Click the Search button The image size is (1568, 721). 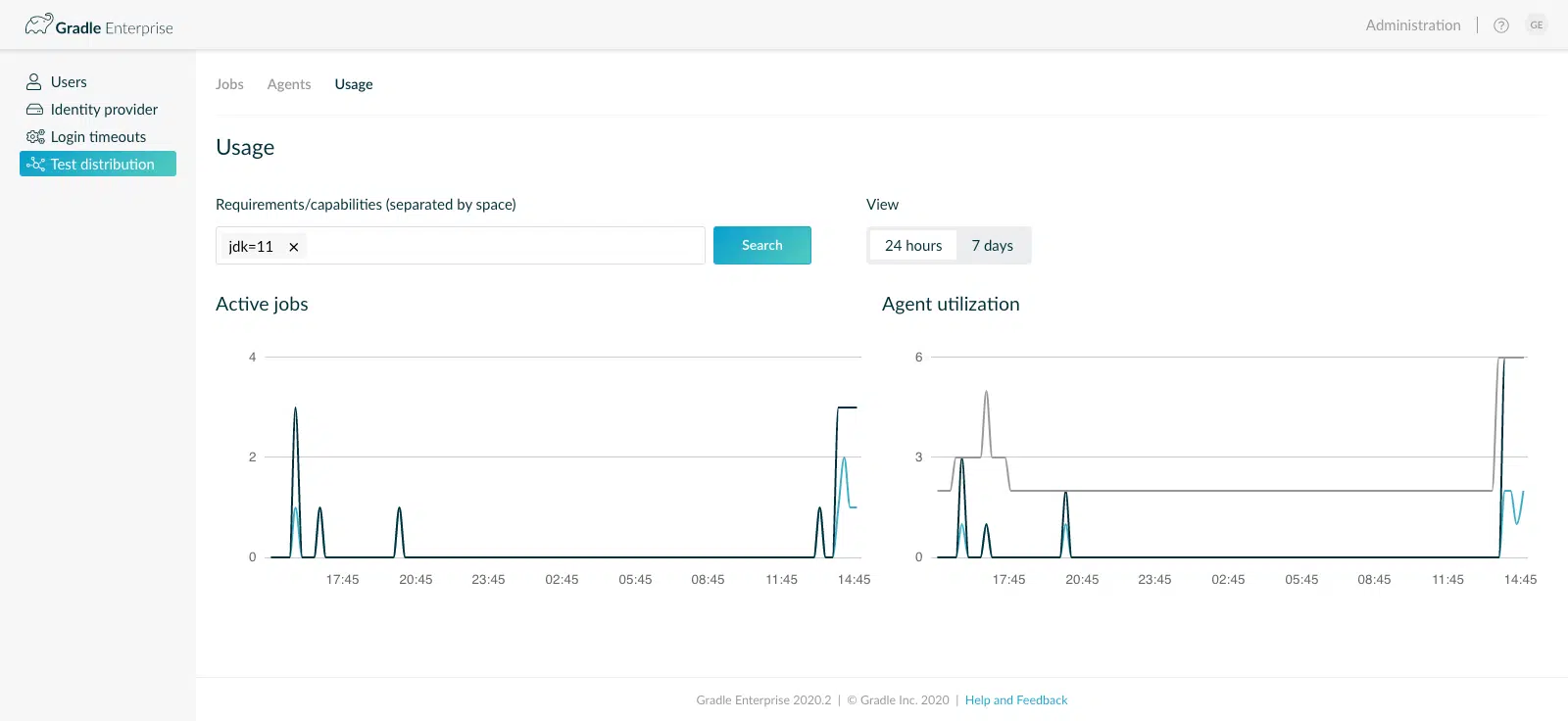click(x=762, y=245)
